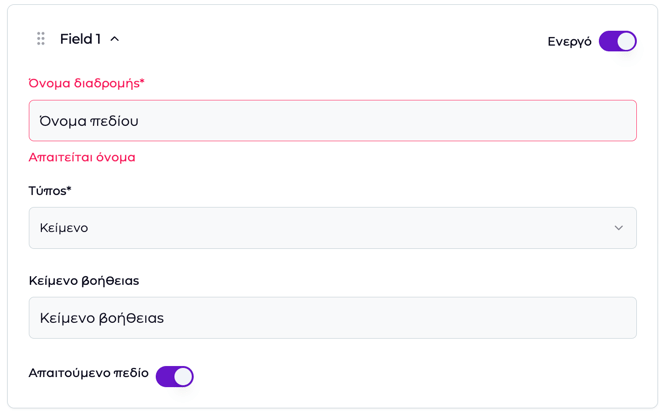Click the down arrow in the Τύπος dropdown
The image size is (670, 415).
(618, 228)
